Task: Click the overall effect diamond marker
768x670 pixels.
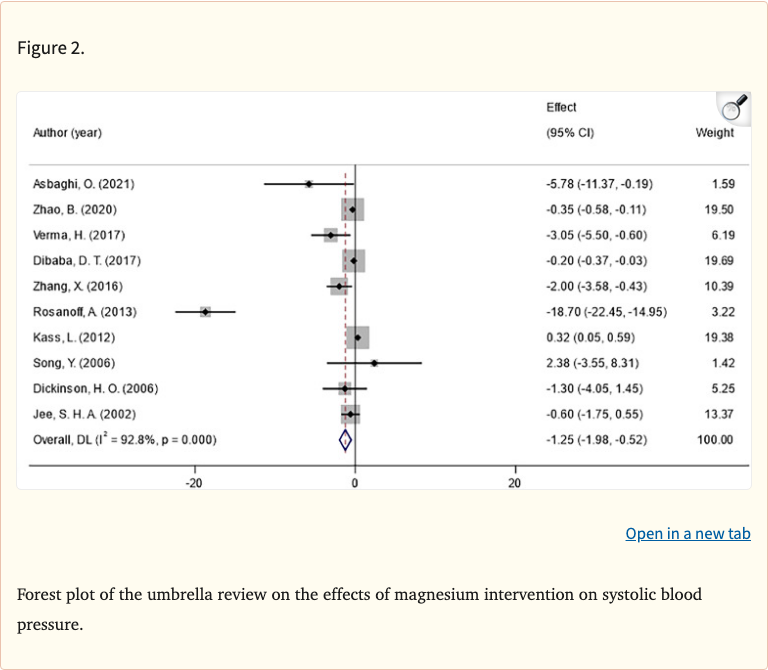Action: click(345, 440)
